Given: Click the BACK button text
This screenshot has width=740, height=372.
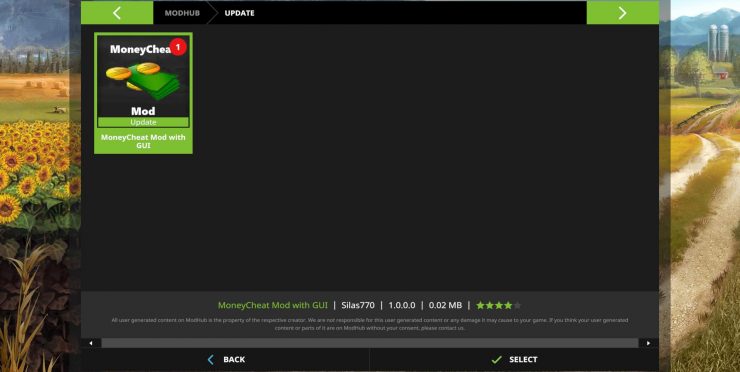Looking at the screenshot, I should coord(234,360).
